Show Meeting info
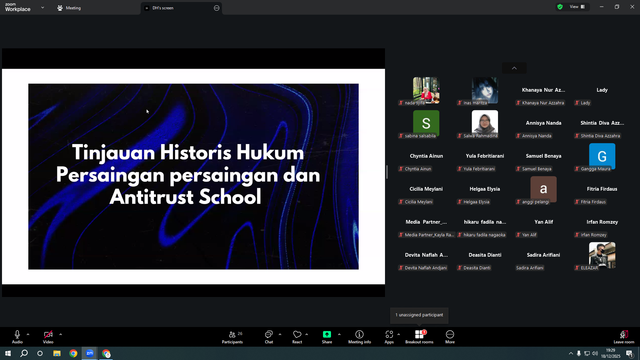Viewport: 640px width, 360px height. click(360, 337)
